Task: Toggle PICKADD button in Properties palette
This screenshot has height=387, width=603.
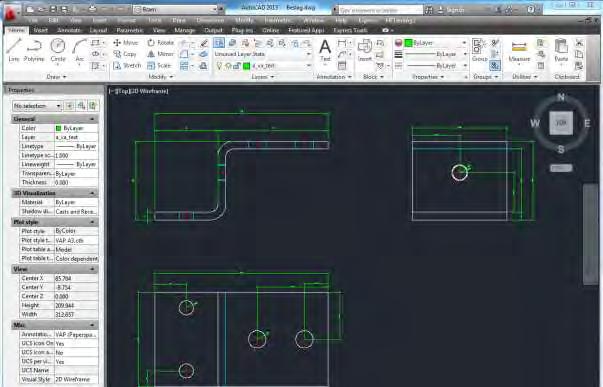Action: point(70,105)
